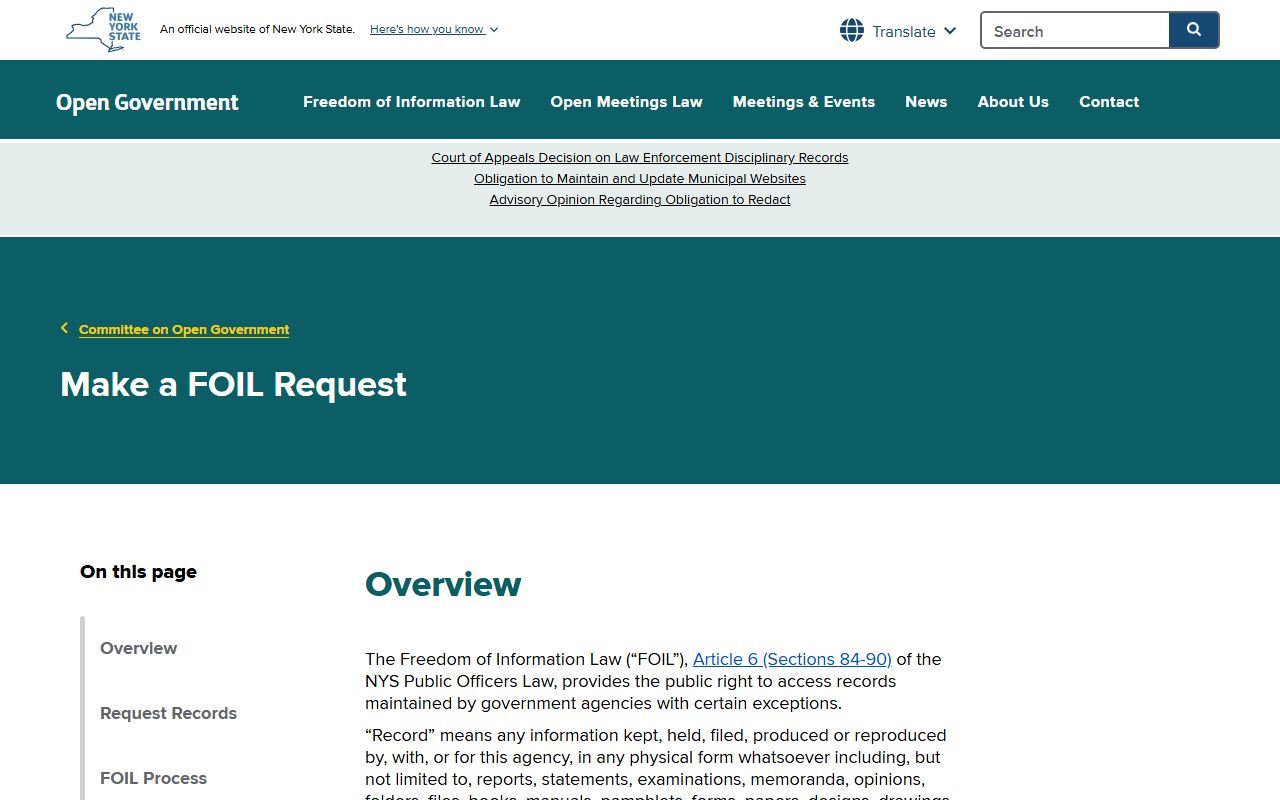Open Obligation to Maintain Municipal Websites link
This screenshot has width=1280, height=800.
coord(640,178)
